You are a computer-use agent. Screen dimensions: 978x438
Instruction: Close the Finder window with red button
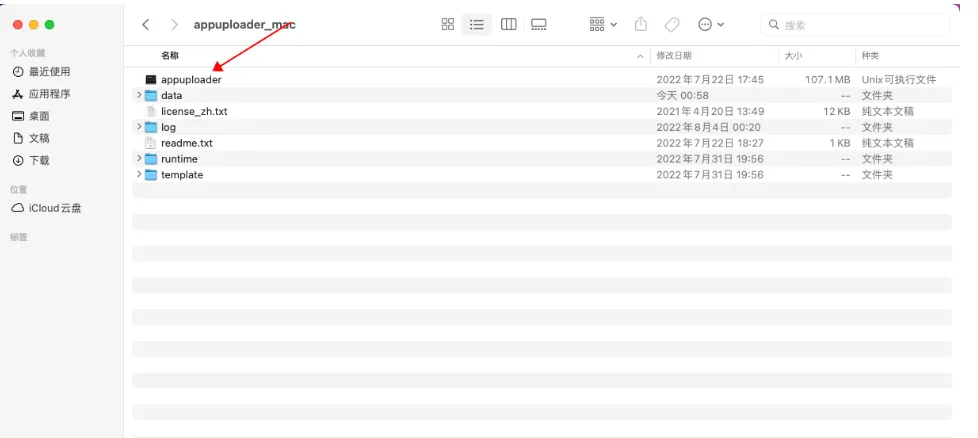(17, 24)
